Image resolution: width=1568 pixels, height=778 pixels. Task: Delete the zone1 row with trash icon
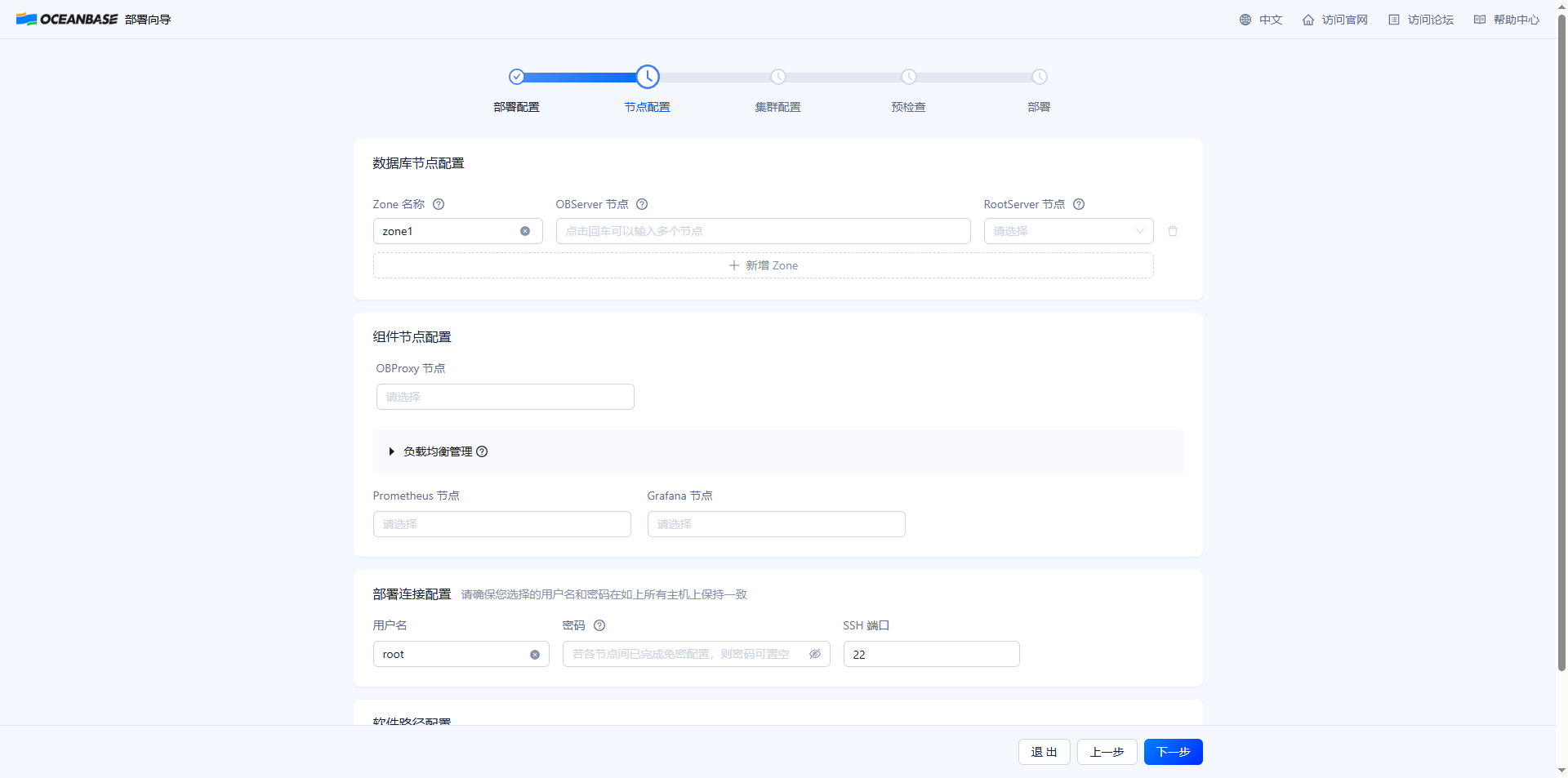point(1173,231)
